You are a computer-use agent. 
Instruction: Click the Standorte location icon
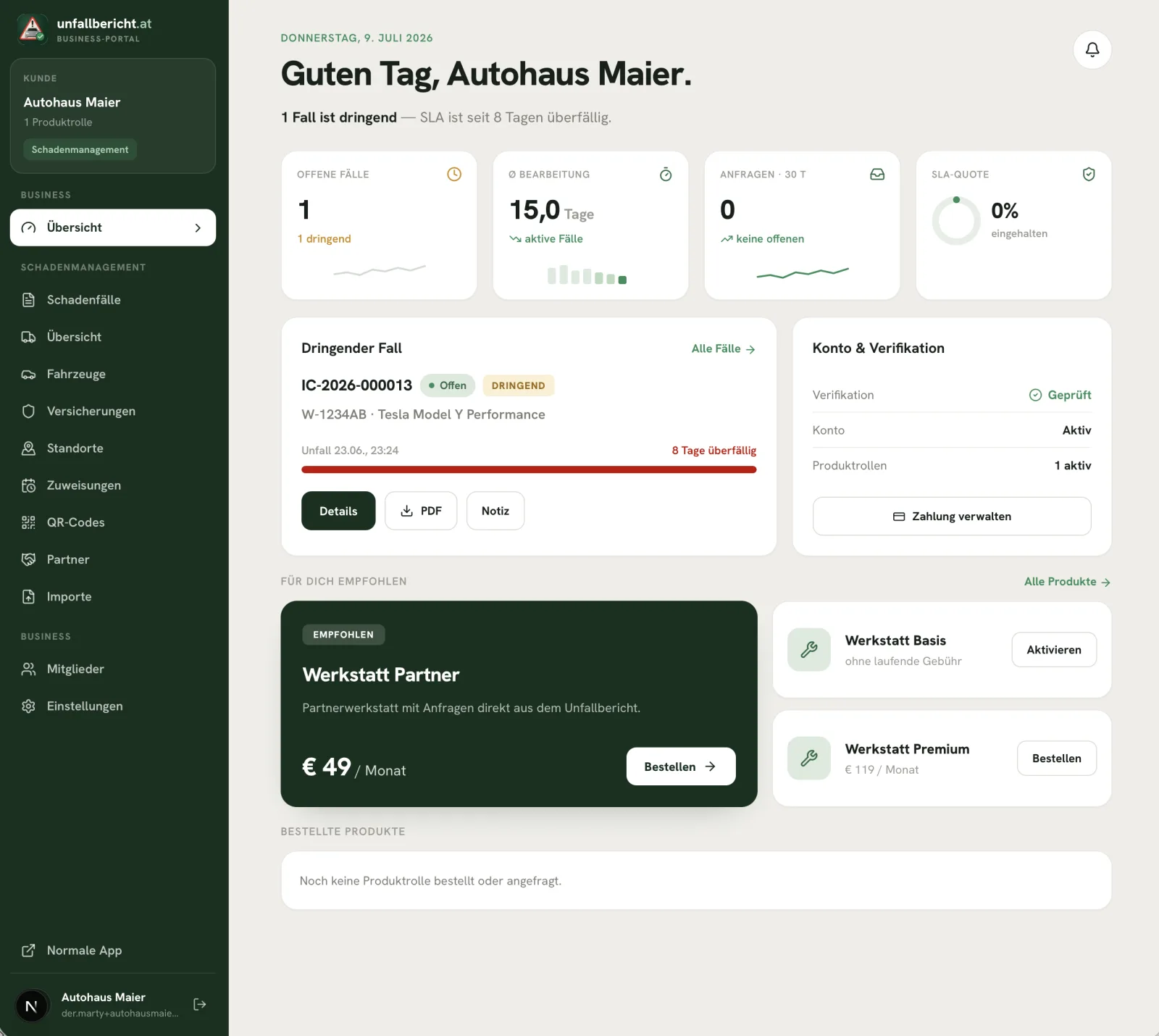28,448
